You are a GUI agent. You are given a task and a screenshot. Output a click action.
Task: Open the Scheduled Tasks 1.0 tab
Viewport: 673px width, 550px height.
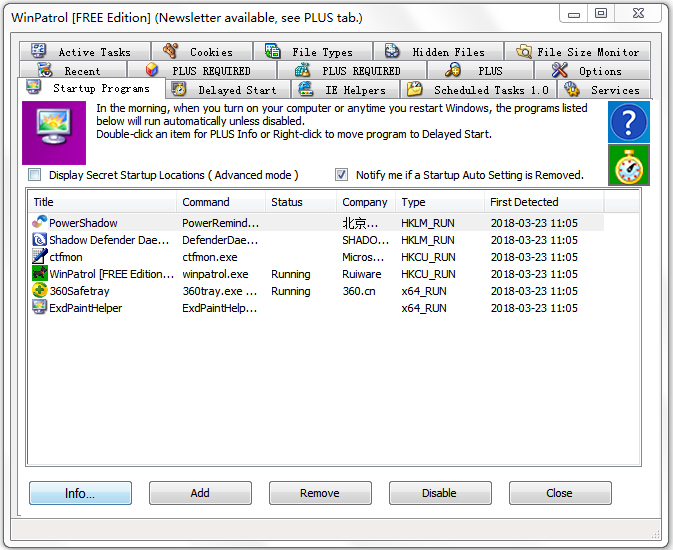[478, 90]
